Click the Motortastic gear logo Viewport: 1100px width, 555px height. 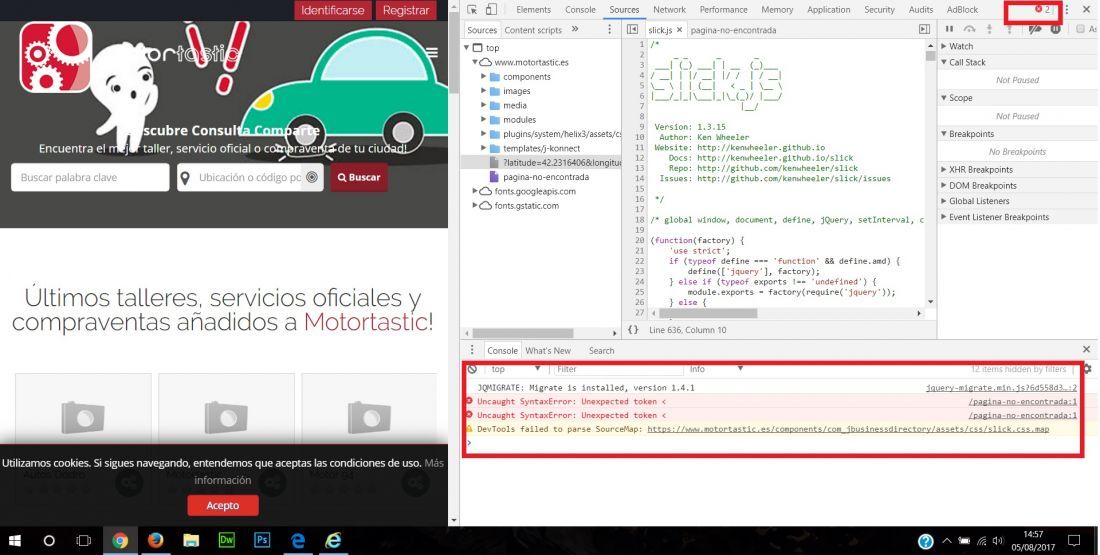pyautogui.click(x=55, y=57)
